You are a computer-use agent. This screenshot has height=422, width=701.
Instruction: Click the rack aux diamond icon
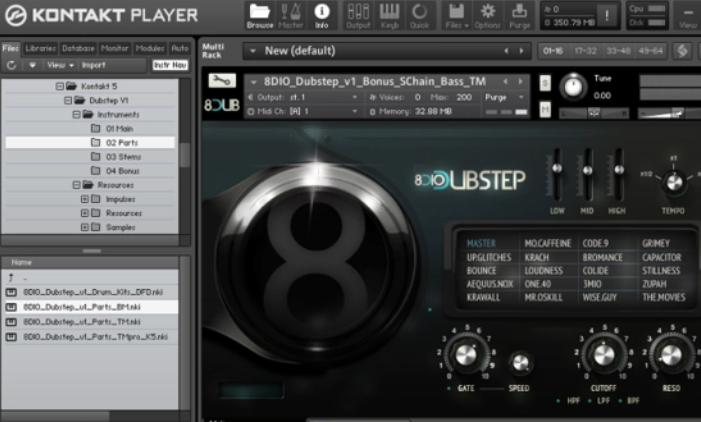(x=683, y=51)
